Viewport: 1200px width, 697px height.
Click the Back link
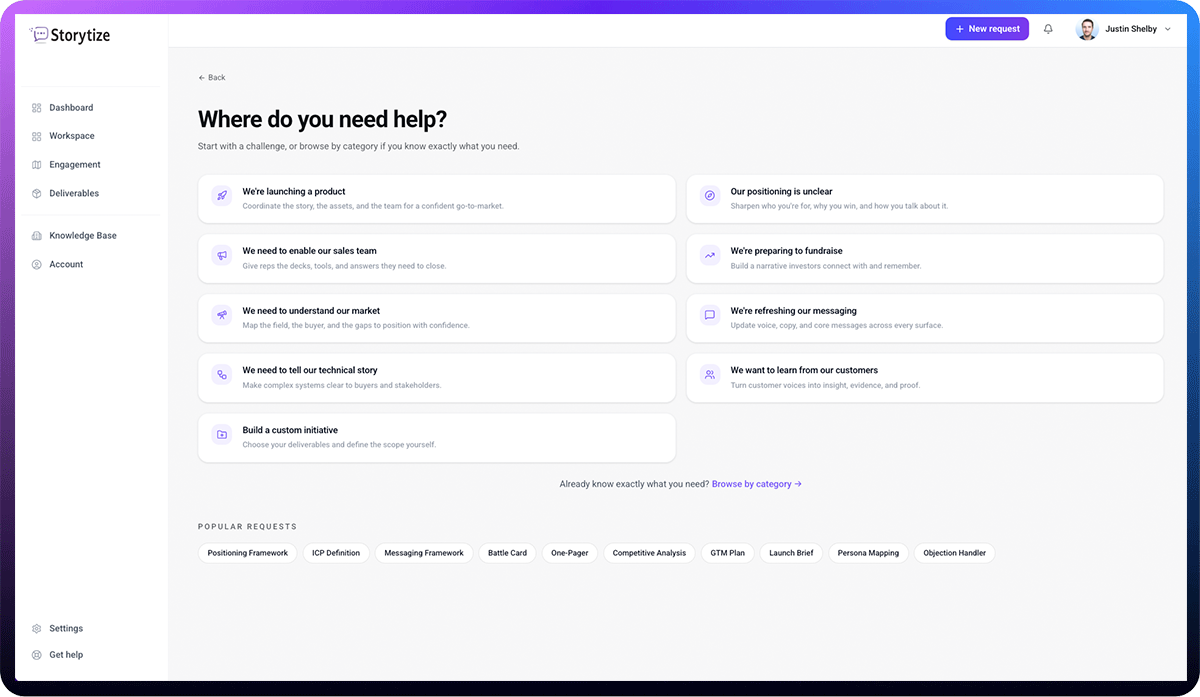pos(212,78)
